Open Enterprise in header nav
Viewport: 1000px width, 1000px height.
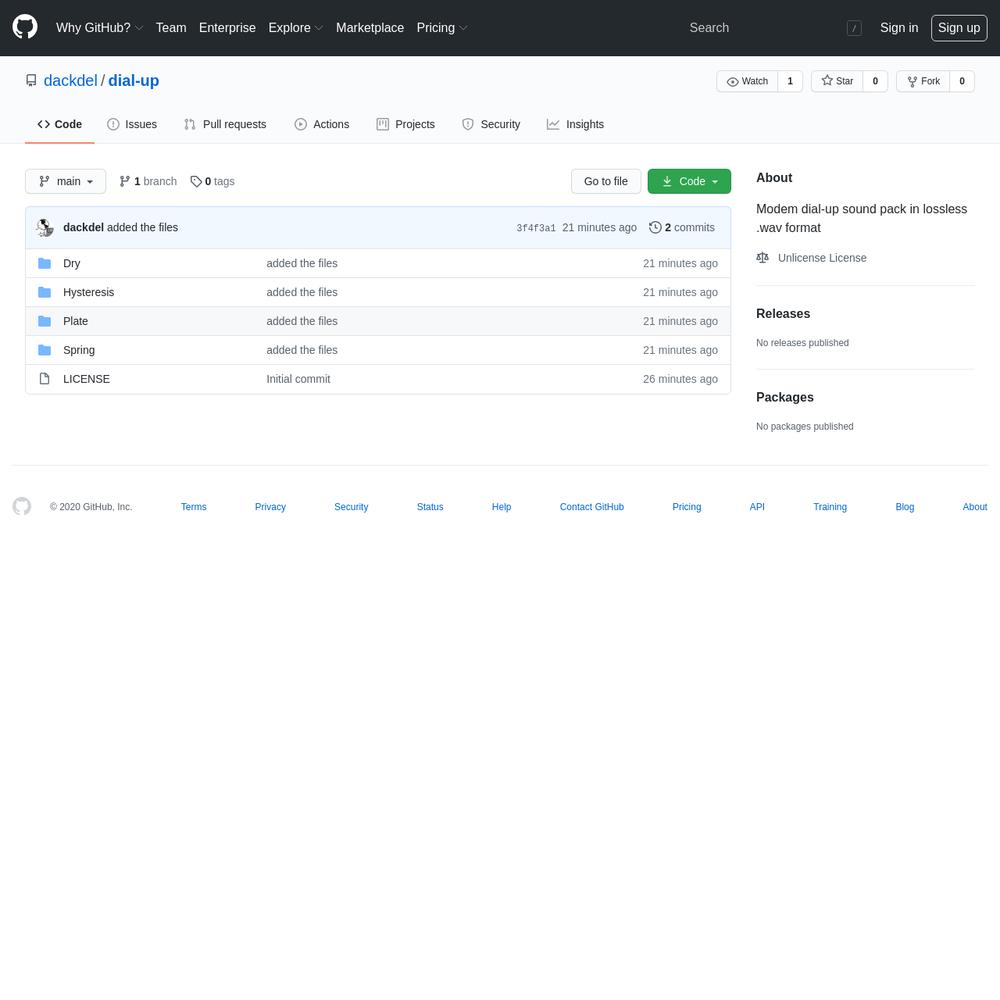[x=227, y=28]
